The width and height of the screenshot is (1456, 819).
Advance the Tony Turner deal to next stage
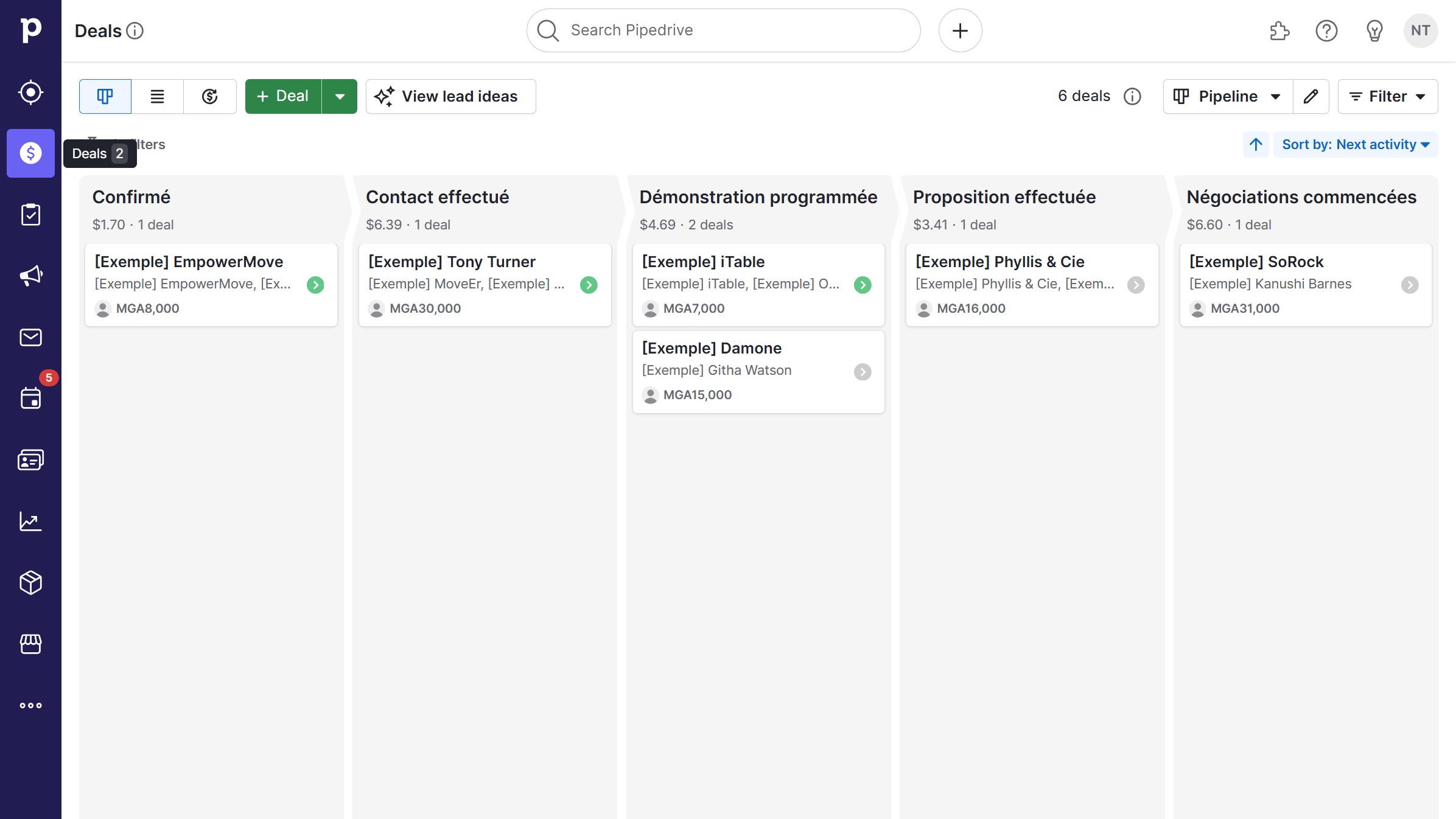(589, 285)
